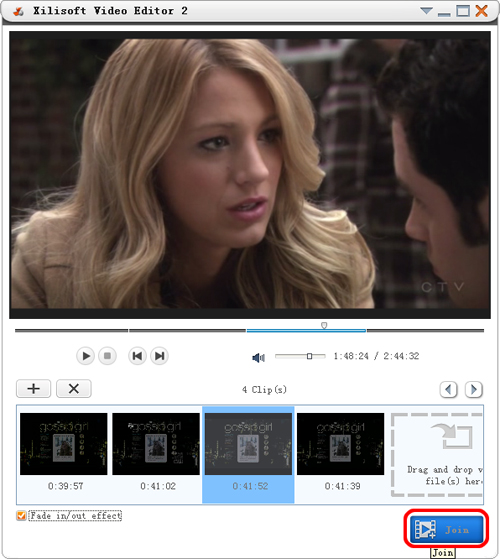Click the playback position marker on timeline
500x559 pixels.
[324, 325]
